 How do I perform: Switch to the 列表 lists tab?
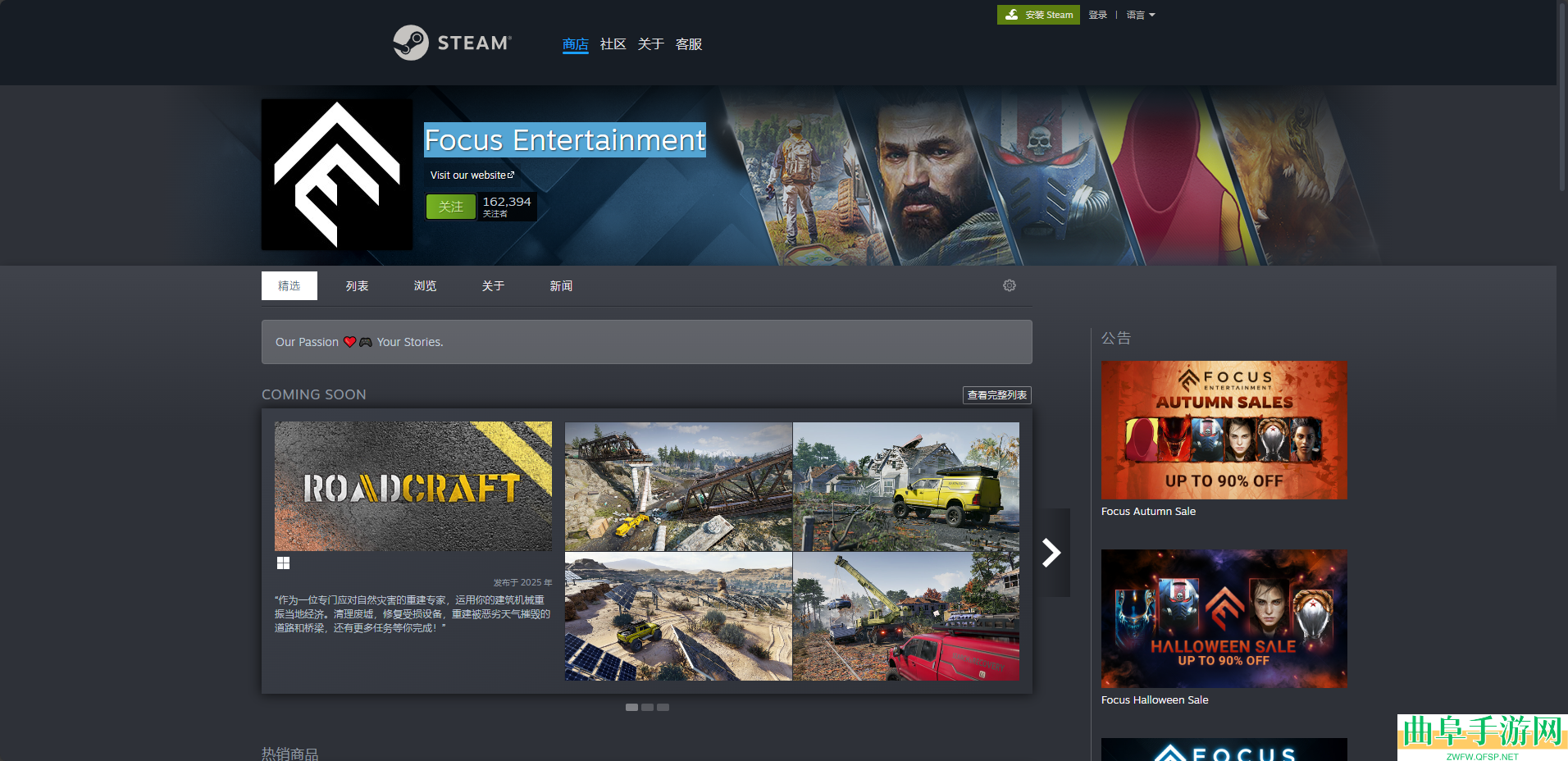pyautogui.click(x=358, y=285)
